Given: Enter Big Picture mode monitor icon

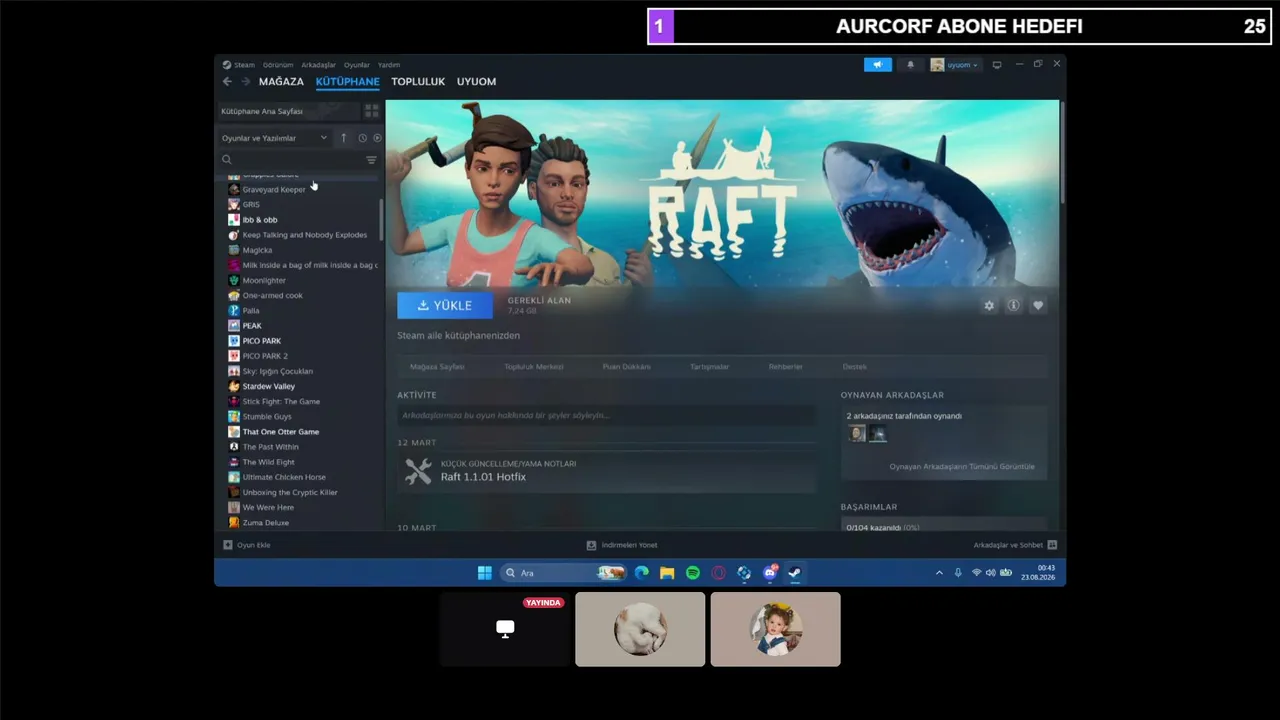Looking at the screenshot, I should 997,65.
